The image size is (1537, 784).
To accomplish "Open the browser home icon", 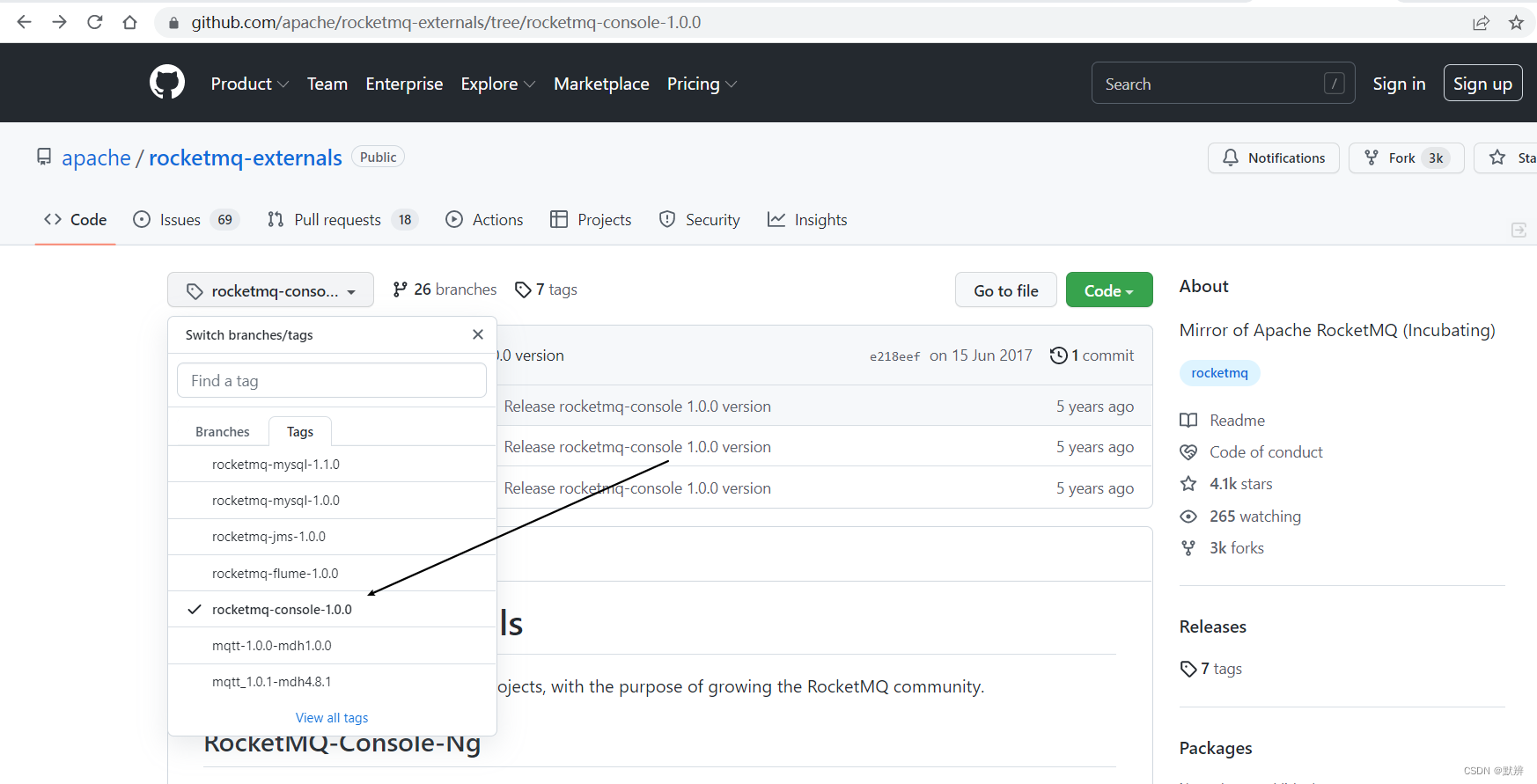I will tap(129, 22).
